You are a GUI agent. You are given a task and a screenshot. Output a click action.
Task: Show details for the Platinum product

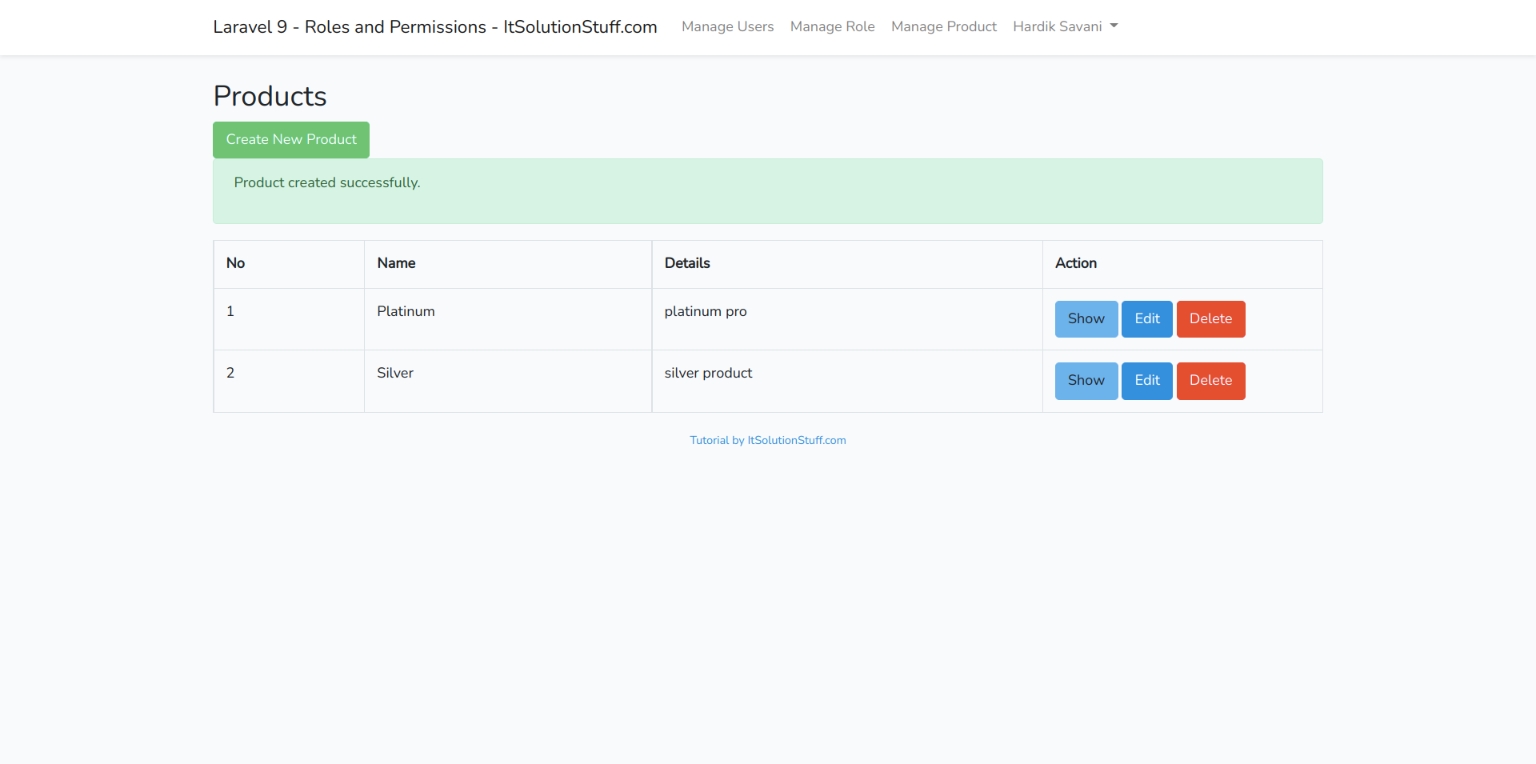click(x=1086, y=319)
